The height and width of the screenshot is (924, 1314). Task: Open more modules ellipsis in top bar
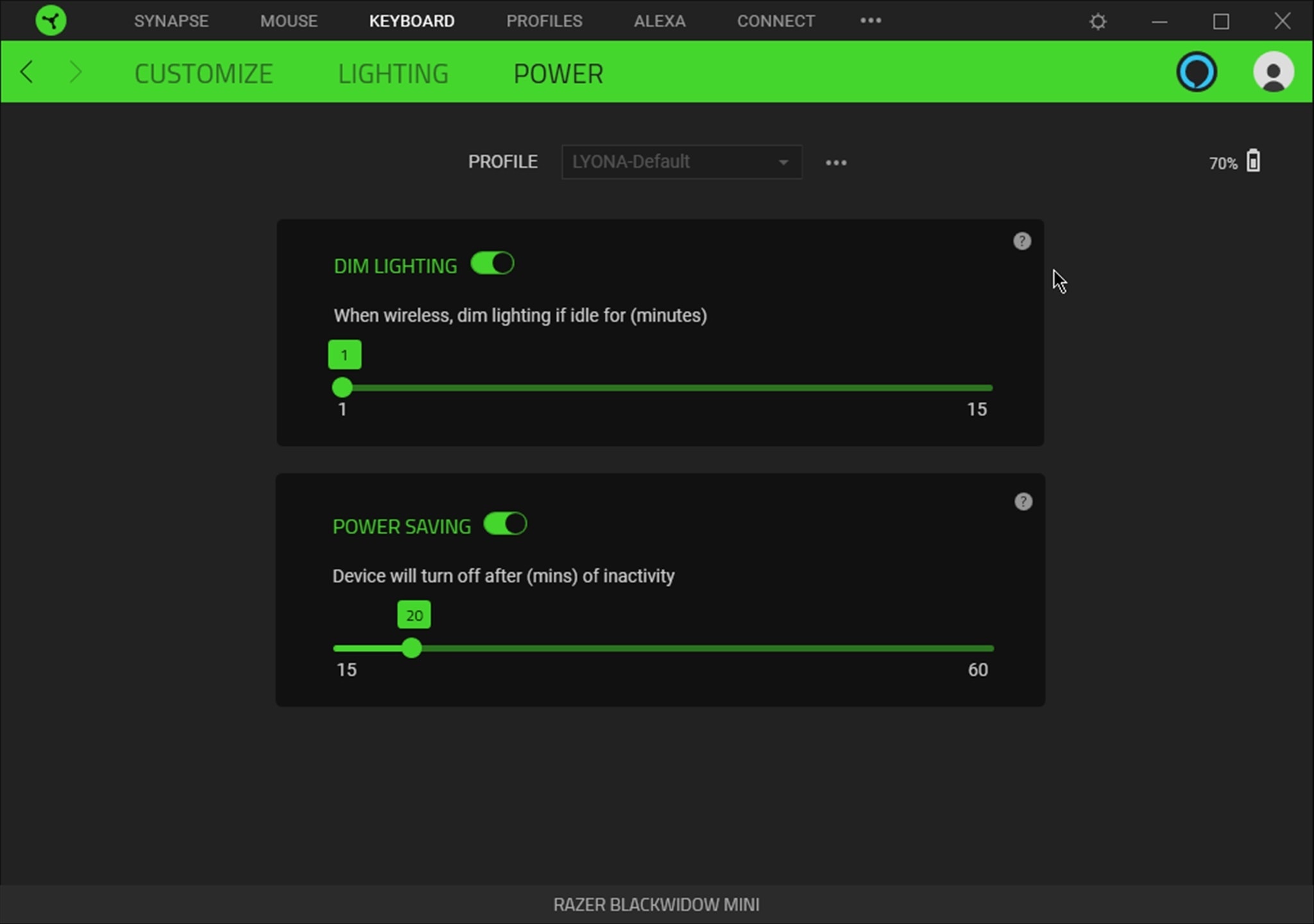[871, 21]
